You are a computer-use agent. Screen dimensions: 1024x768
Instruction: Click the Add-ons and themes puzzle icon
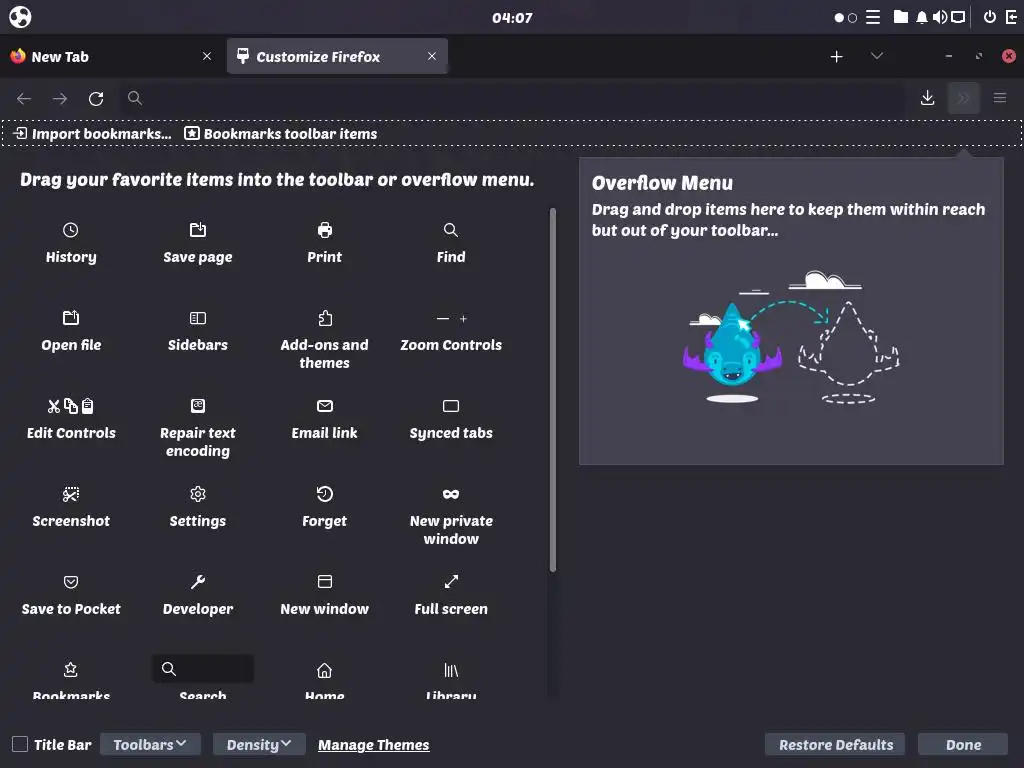coord(325,318)
